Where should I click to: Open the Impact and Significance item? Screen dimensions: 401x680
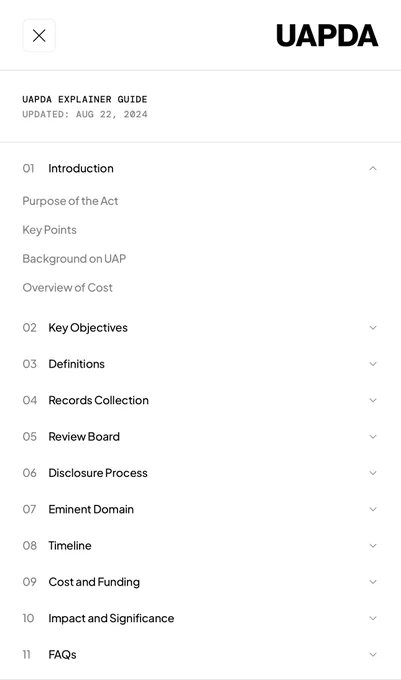click(111, 618)
